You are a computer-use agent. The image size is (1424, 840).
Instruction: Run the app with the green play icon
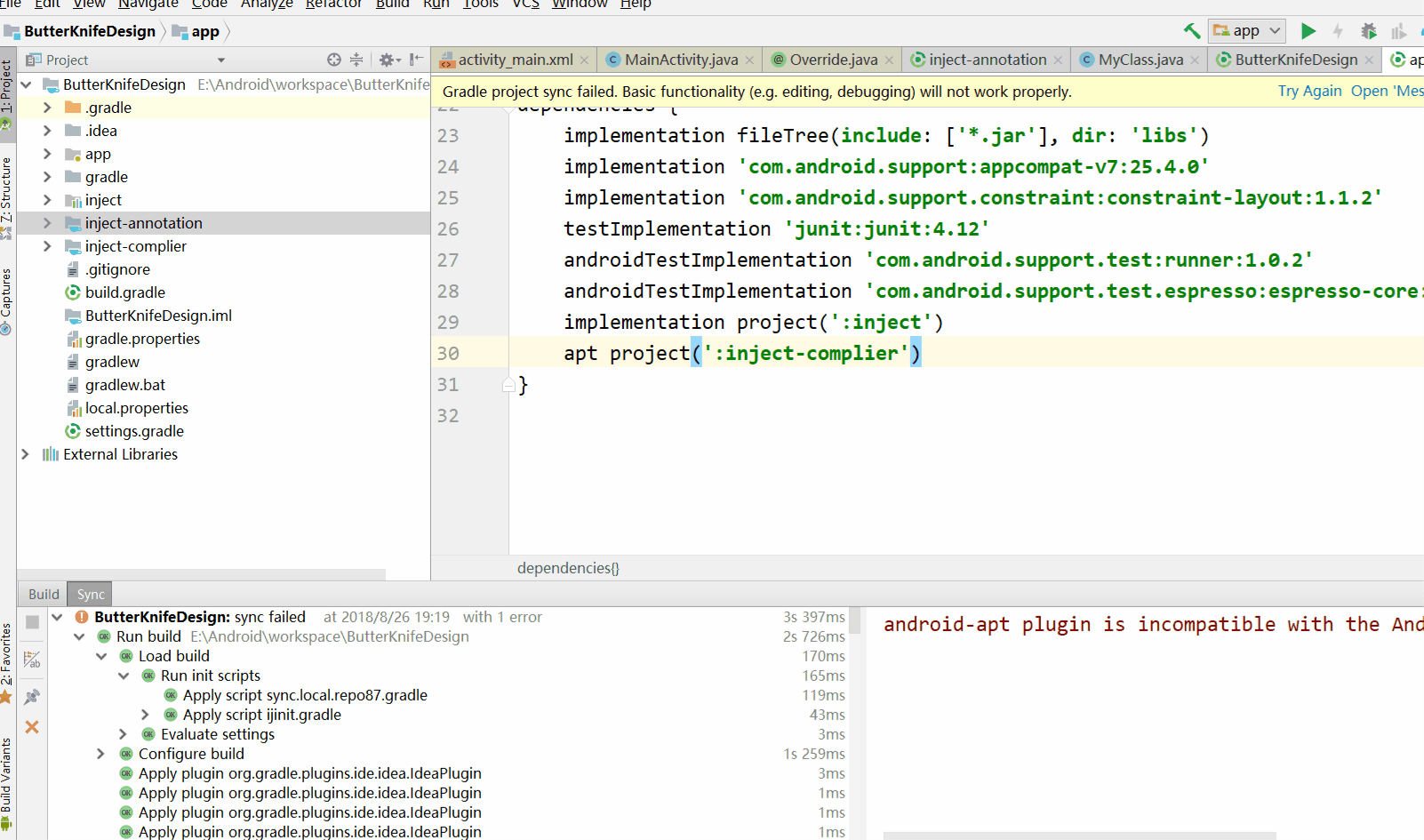[x=1308, y=31]
